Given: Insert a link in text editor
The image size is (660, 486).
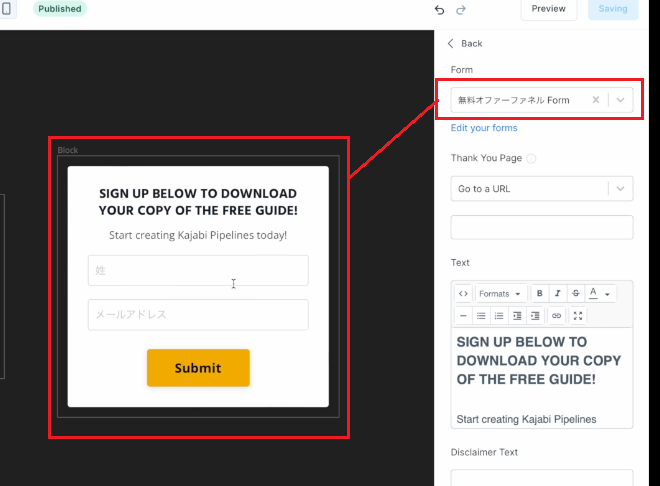Looking at the screenshot, I should (556, 316).
